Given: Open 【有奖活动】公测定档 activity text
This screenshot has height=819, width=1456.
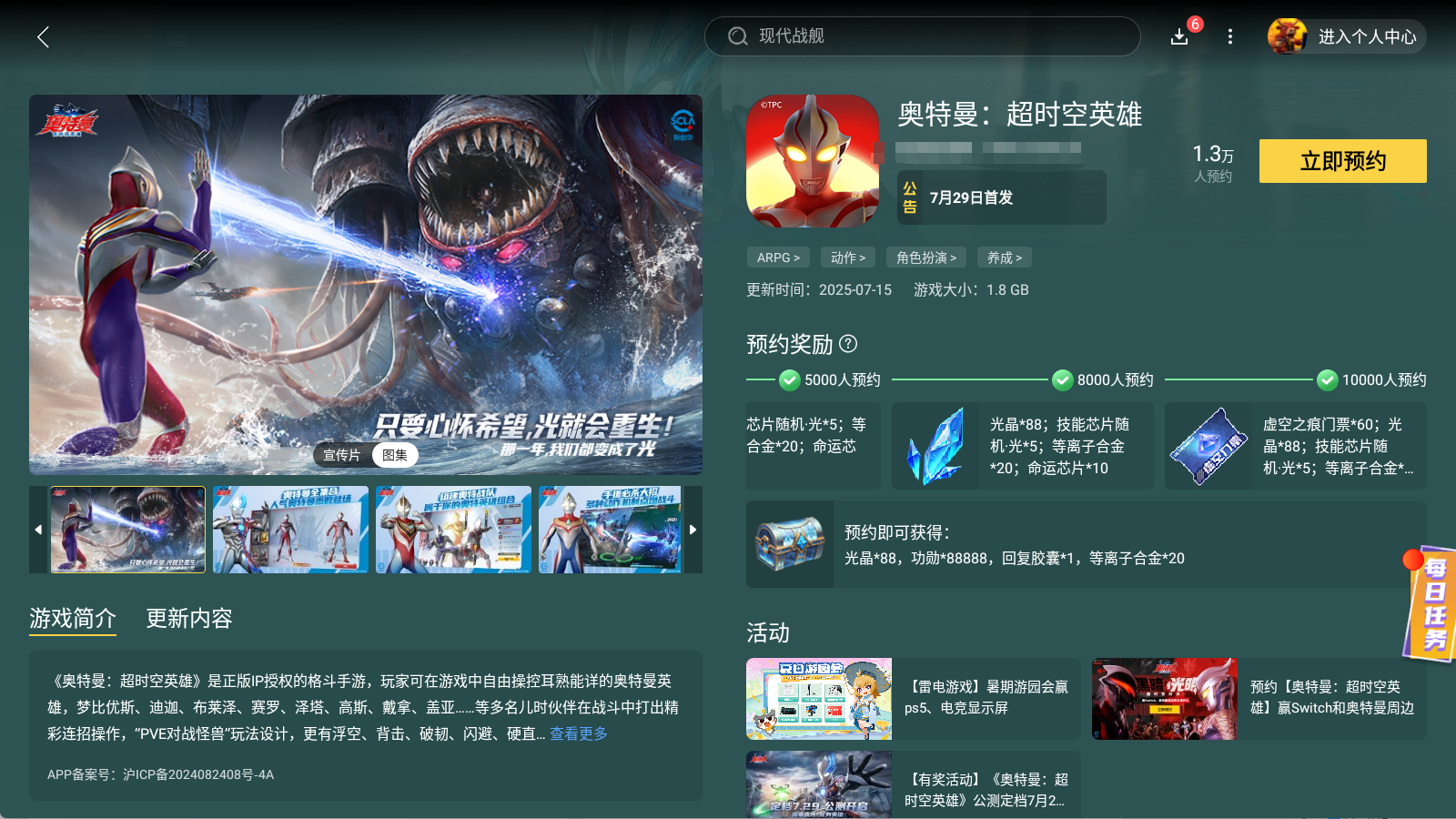Looking at the screenshot, I should (986, 790).
